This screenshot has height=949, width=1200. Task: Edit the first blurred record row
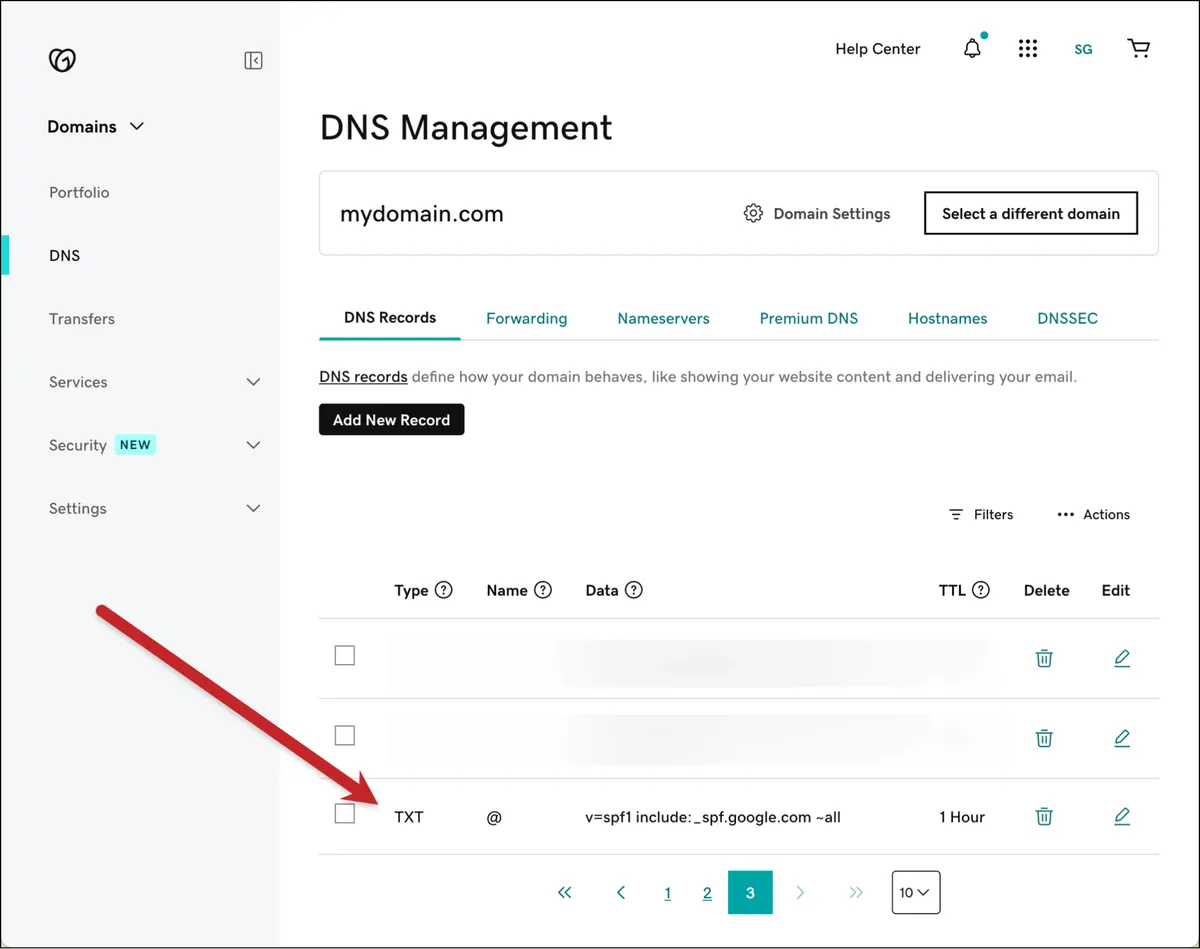coord(1122,658)
